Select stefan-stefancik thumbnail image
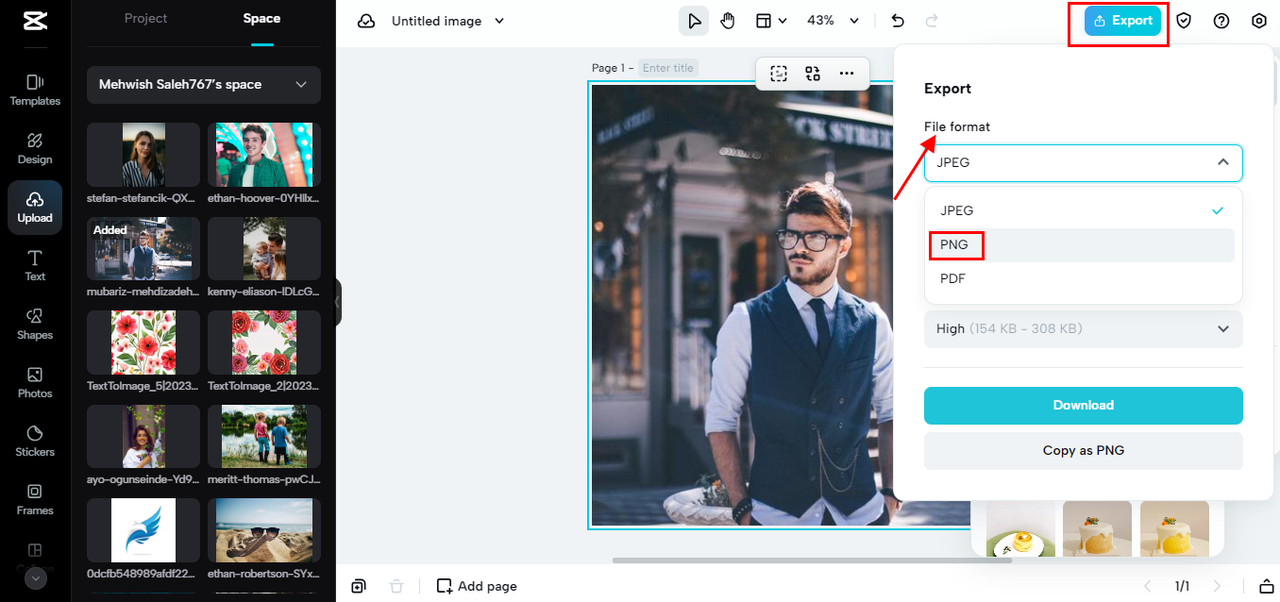The width and height of the screenshot is (1280, 602). pos(143,155)
